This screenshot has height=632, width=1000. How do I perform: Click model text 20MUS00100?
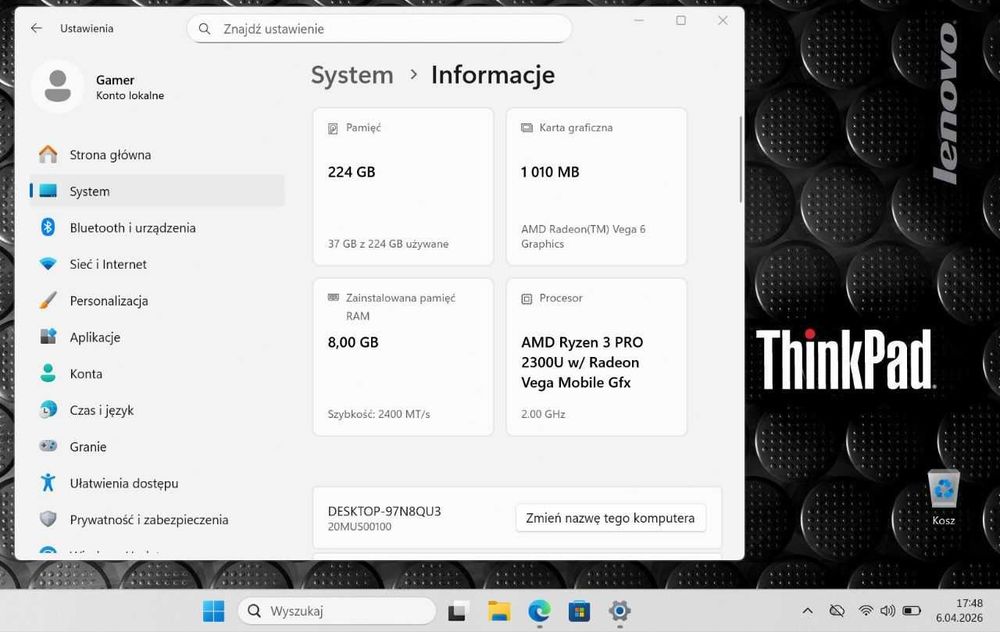point(360,527)
